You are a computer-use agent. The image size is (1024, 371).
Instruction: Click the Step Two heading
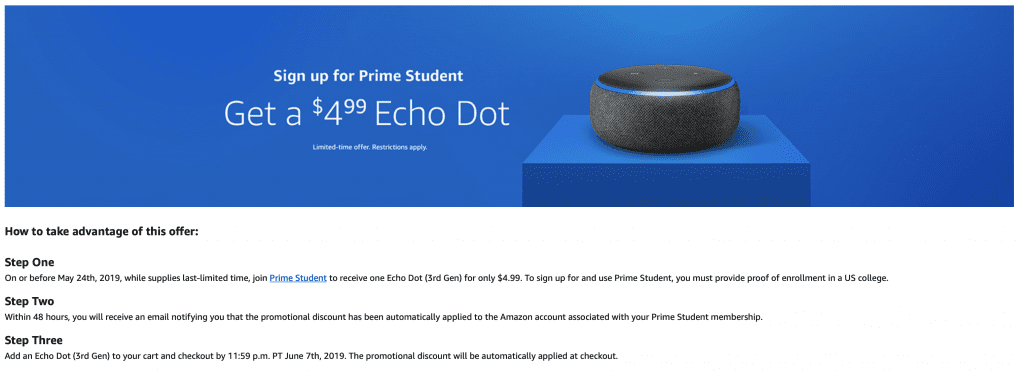coord(29,302)
